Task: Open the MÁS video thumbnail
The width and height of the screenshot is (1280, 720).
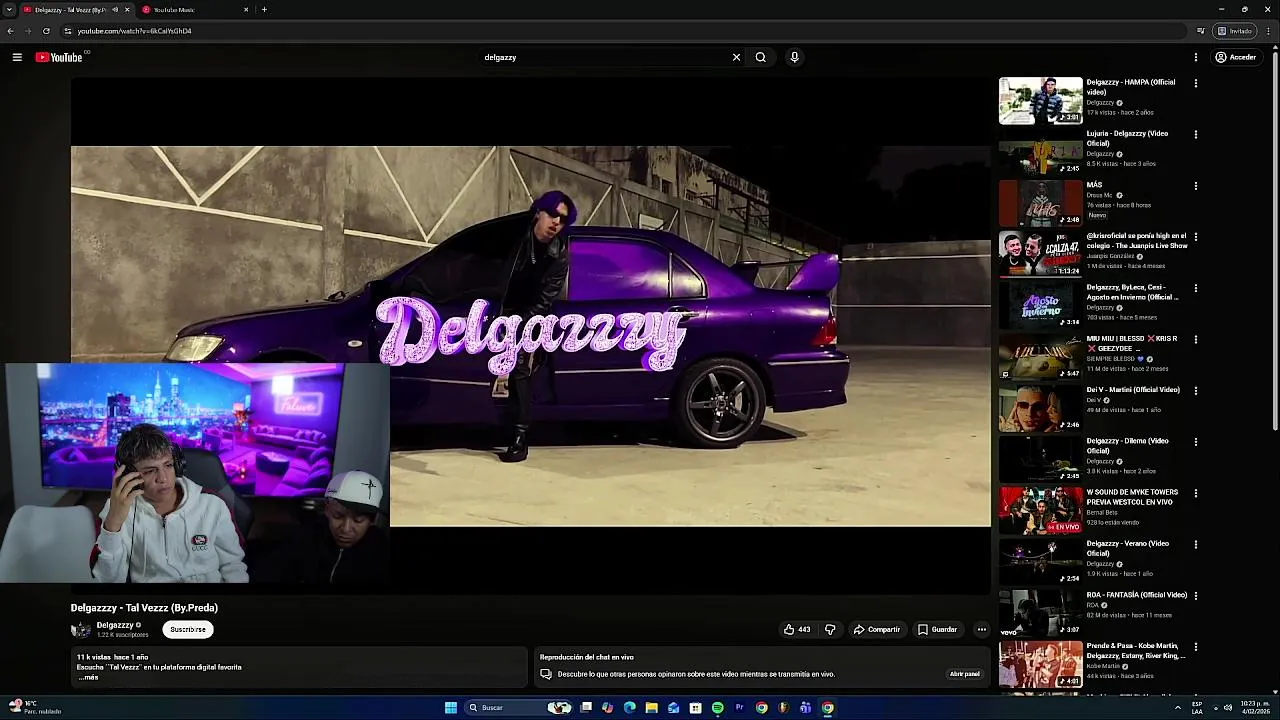Action: [x=1040, y=203]
